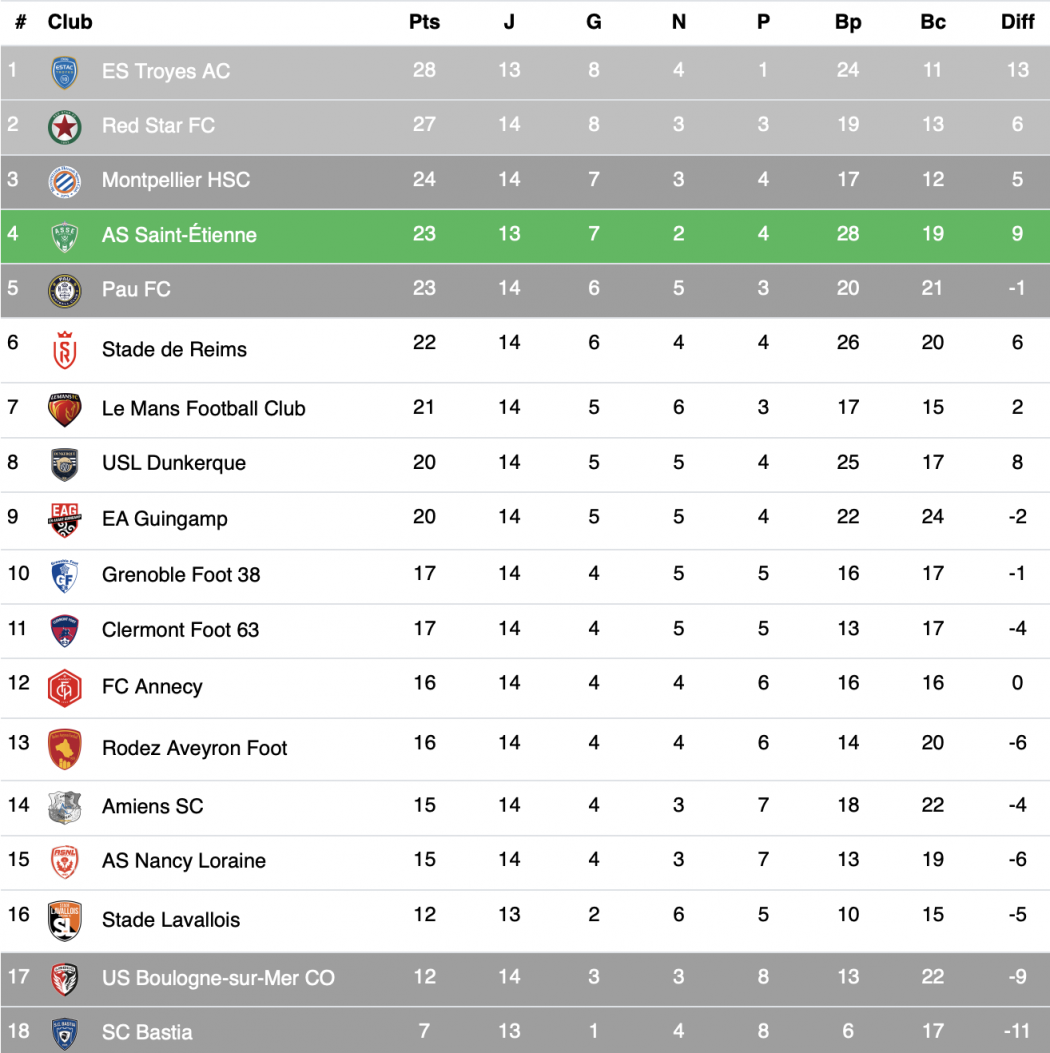Image resolution: width=1050 pixels, height=1053 pixels.
Task: Click the EA Guingamp EAG logo
Action: coord(65,519)
